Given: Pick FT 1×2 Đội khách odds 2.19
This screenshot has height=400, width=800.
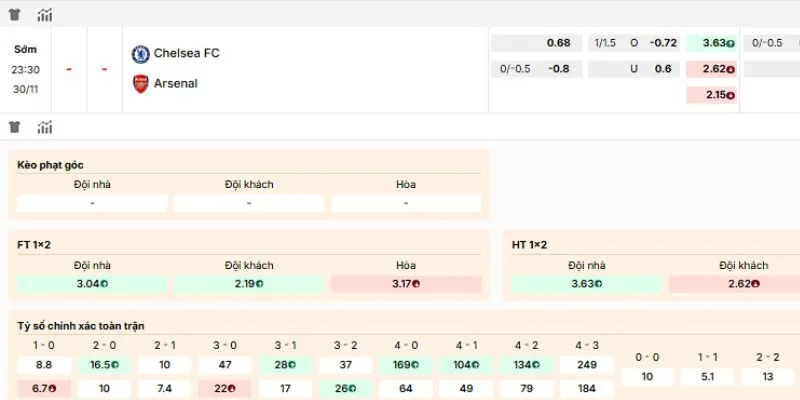Looking at the screenshot, I should point(249,284).
